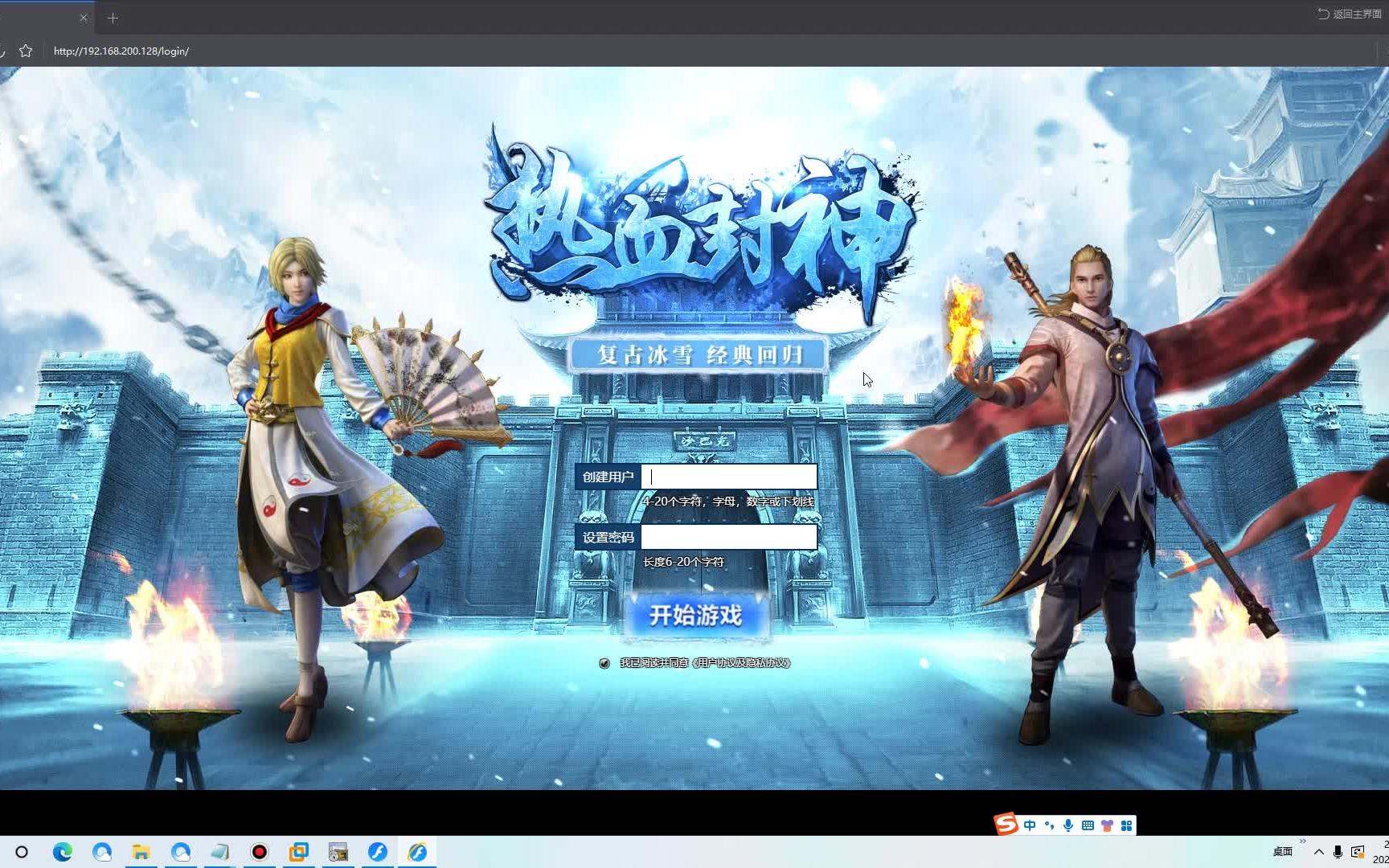Image resolution: width=1389 pixels, height=868 pixels.
Task: Close the current browser tab
Action: click(x=84, y=18)
